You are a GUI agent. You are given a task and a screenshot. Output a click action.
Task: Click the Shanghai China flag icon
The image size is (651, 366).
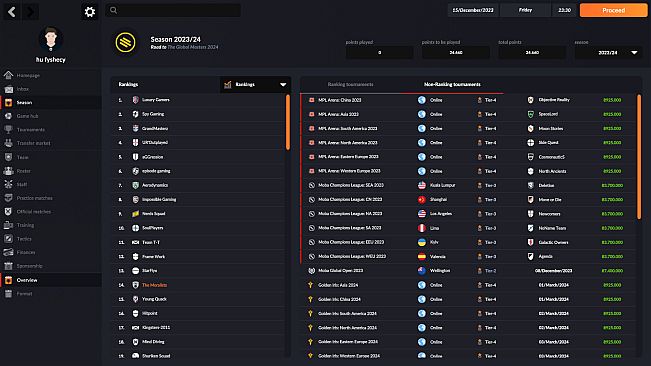coord(422,200)
